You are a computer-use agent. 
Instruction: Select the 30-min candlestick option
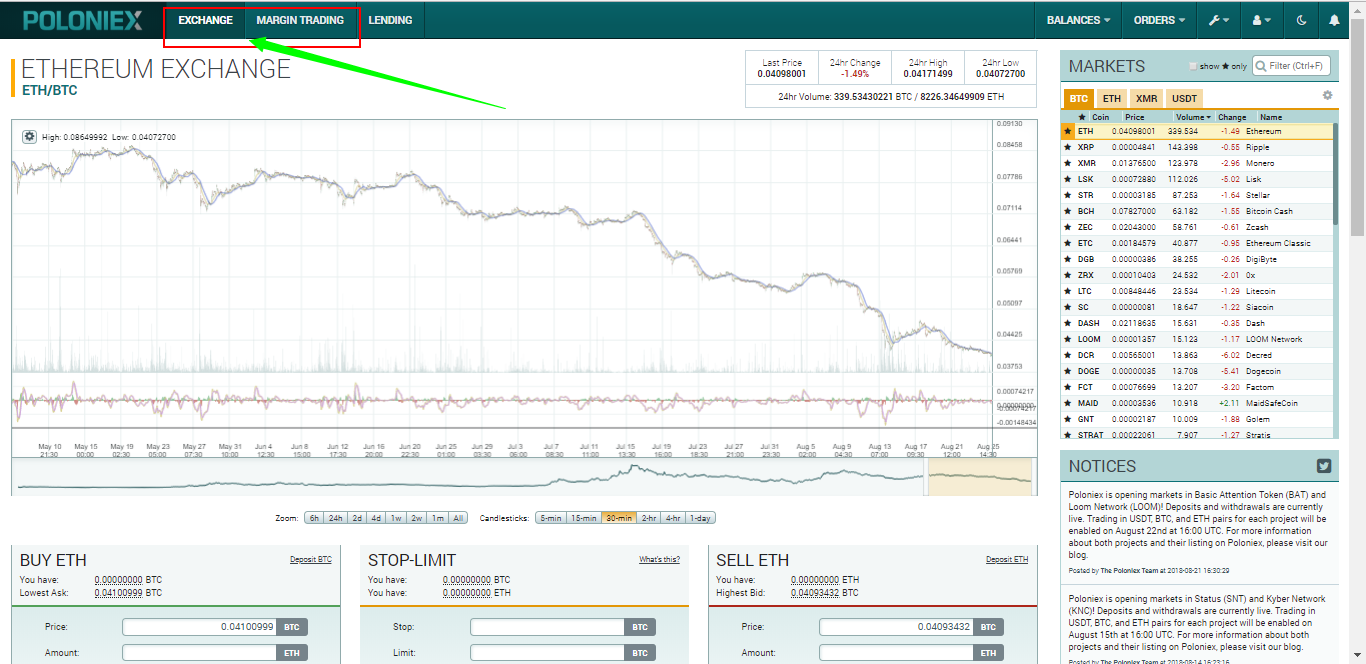tap(619, 518)
